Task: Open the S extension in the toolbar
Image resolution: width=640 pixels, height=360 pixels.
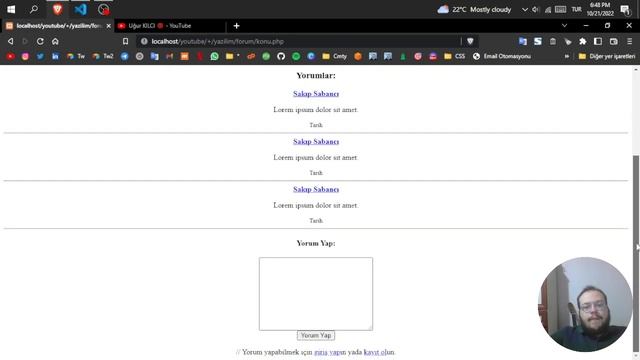Action: (538, 41)
